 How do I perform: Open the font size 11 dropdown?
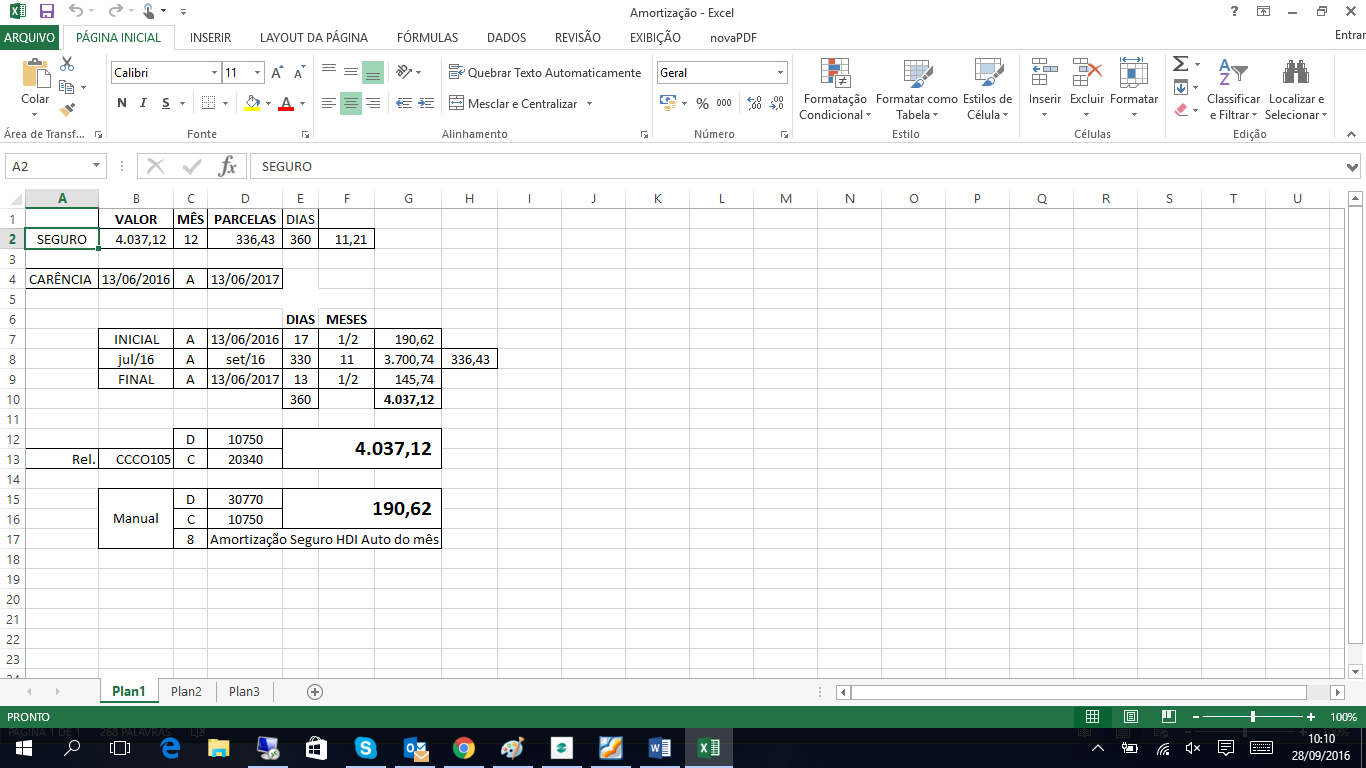[x=257, y=73]
